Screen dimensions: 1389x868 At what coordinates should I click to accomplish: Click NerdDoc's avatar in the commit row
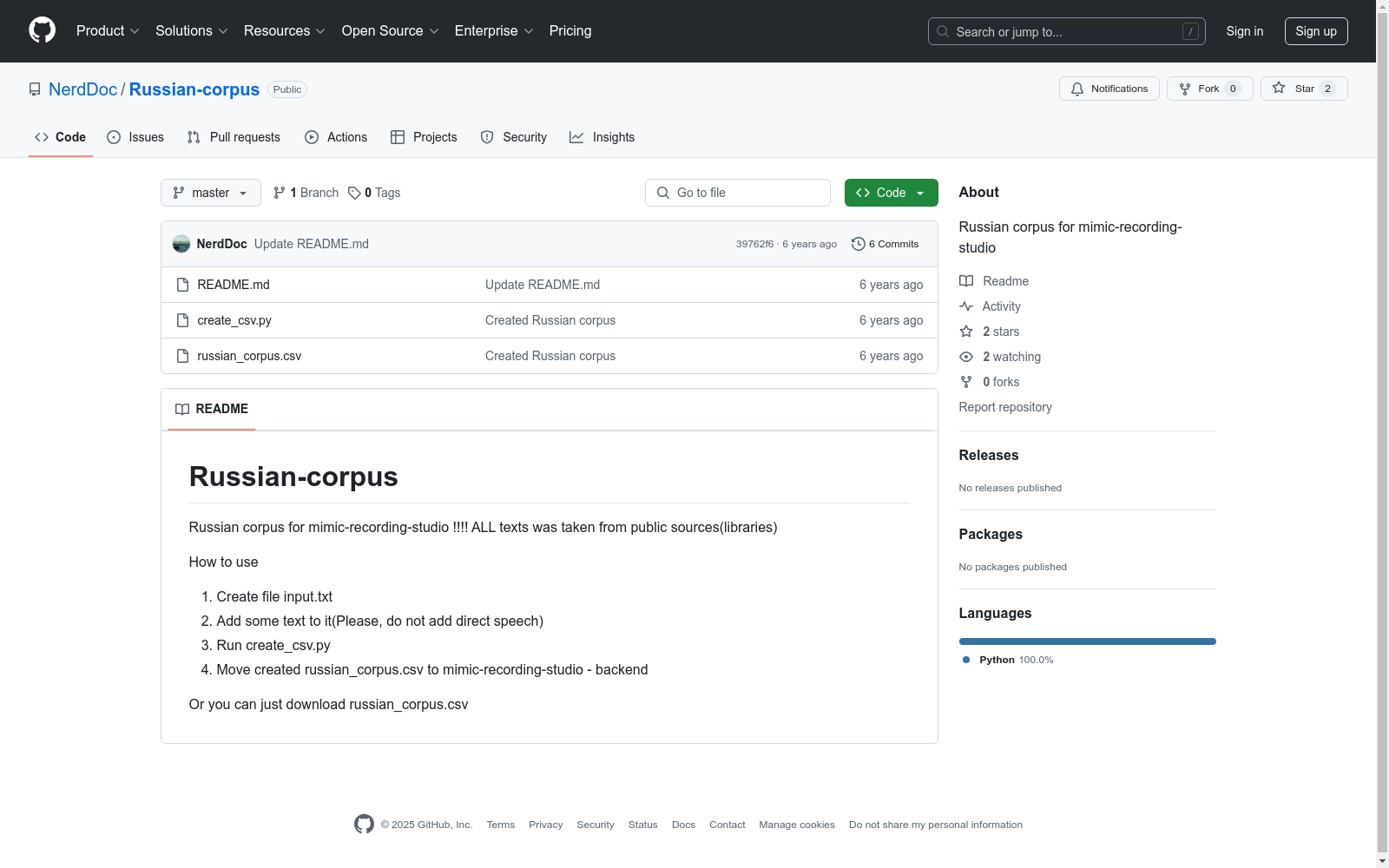click(x=181, y=244)
